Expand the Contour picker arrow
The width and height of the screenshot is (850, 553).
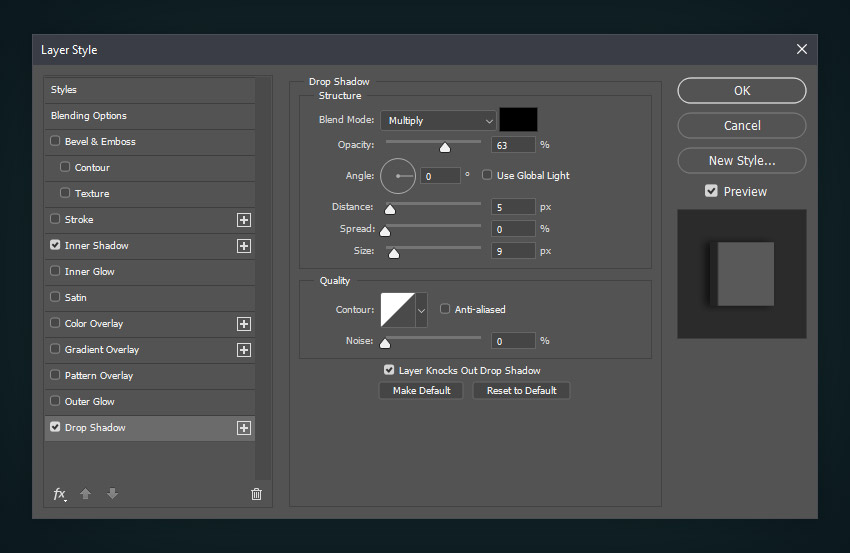pos(421,311)
